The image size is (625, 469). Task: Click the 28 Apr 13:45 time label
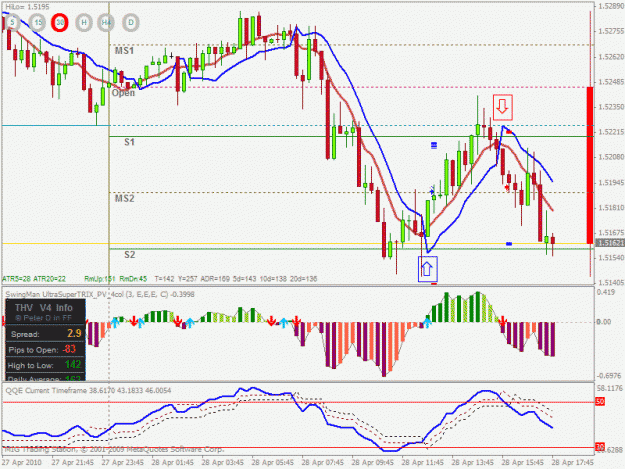click(472, 463)
